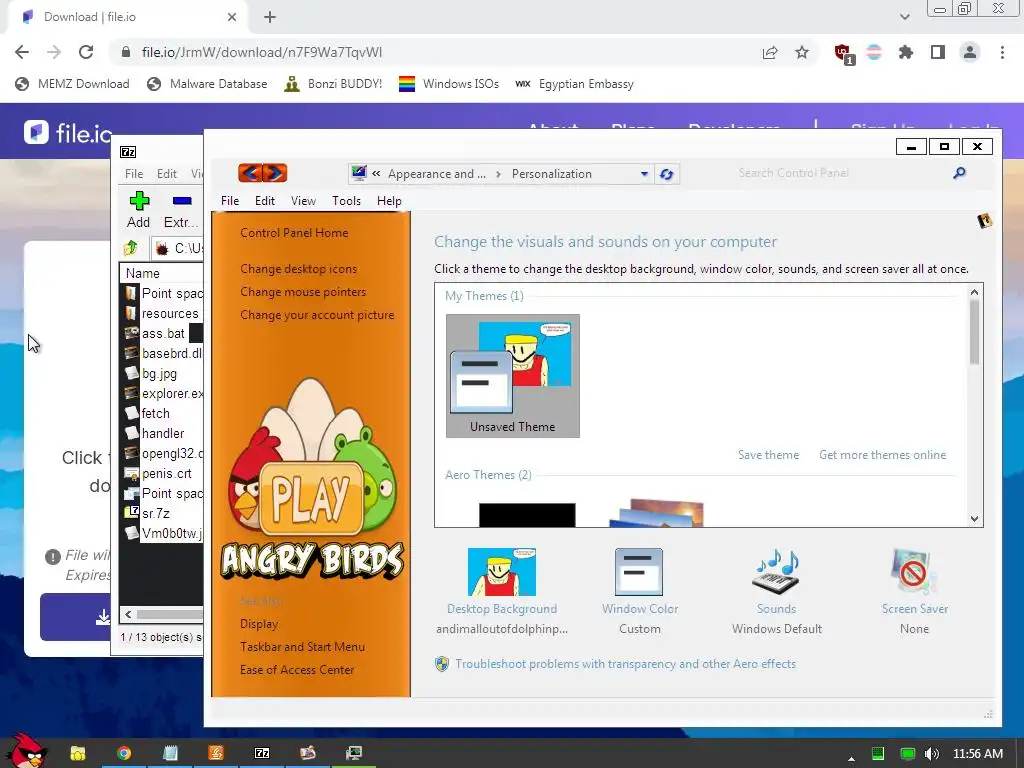Screen dimensions: 1024x768
Task: Click Taskbar and Start Menu link
Action: (302, 647)
